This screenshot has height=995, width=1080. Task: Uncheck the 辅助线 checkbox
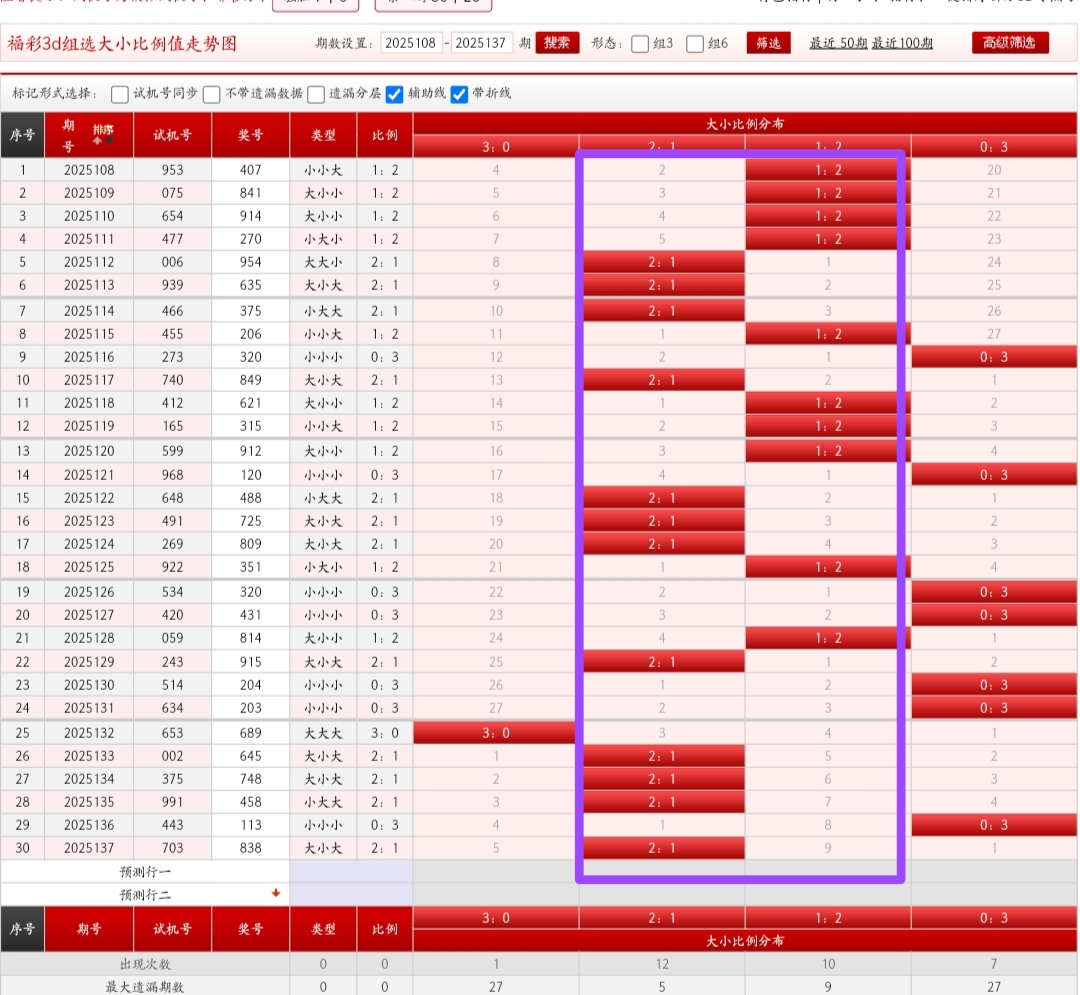point(395,94)
